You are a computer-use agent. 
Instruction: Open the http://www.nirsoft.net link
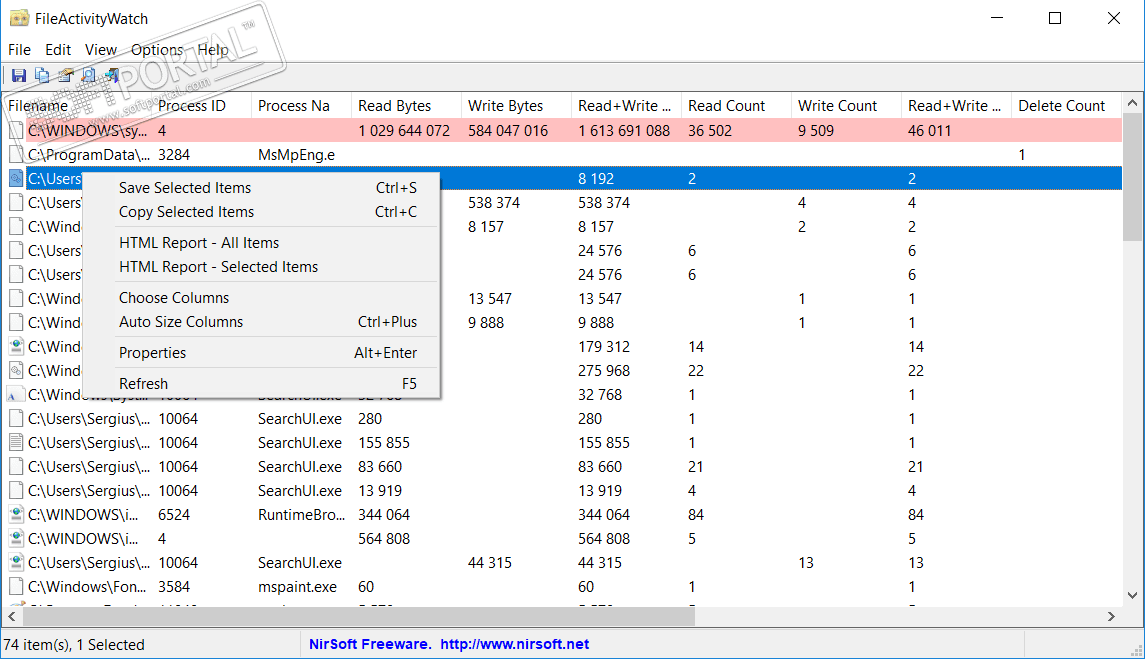514,644
